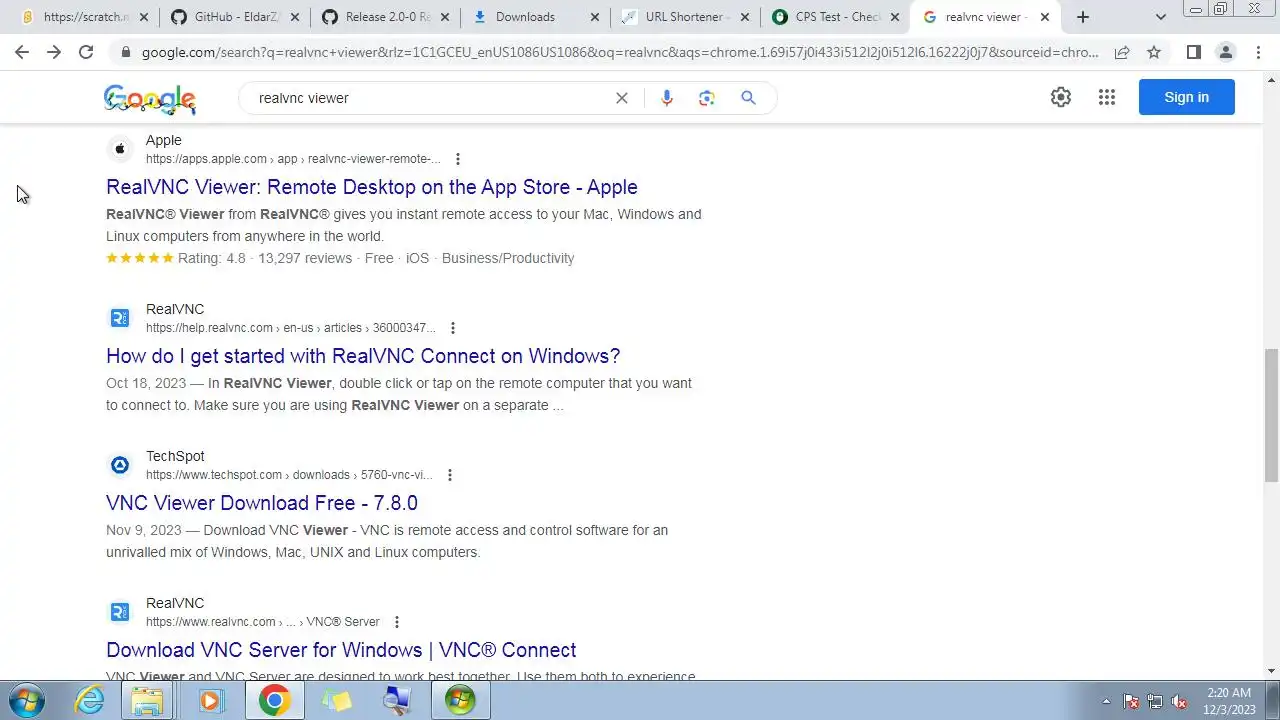Click the address bar URL
1280x720 pixels.
pyautogui.click(x=620, y=52)
